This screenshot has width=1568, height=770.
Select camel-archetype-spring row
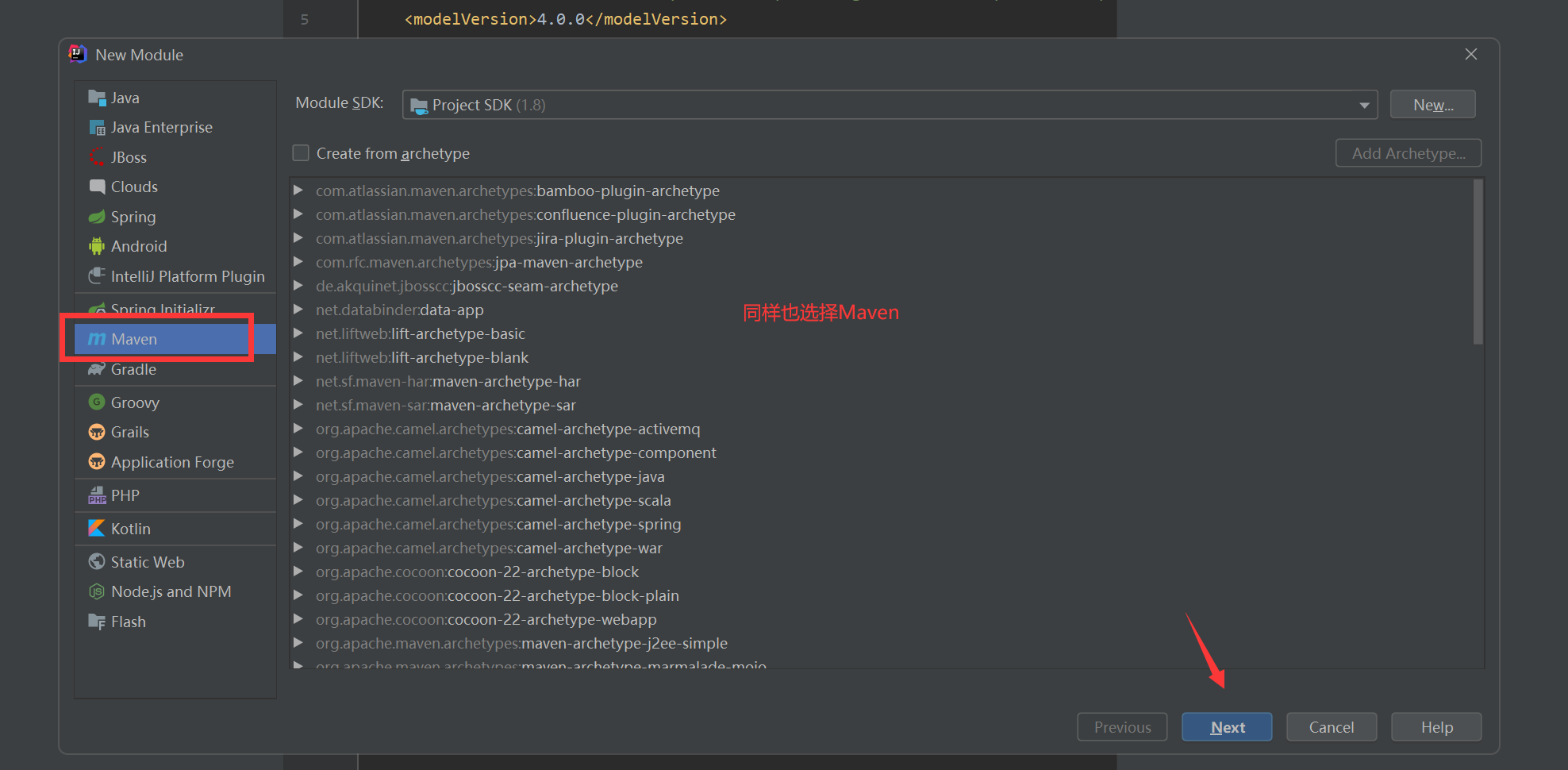[x=881, y=524]
